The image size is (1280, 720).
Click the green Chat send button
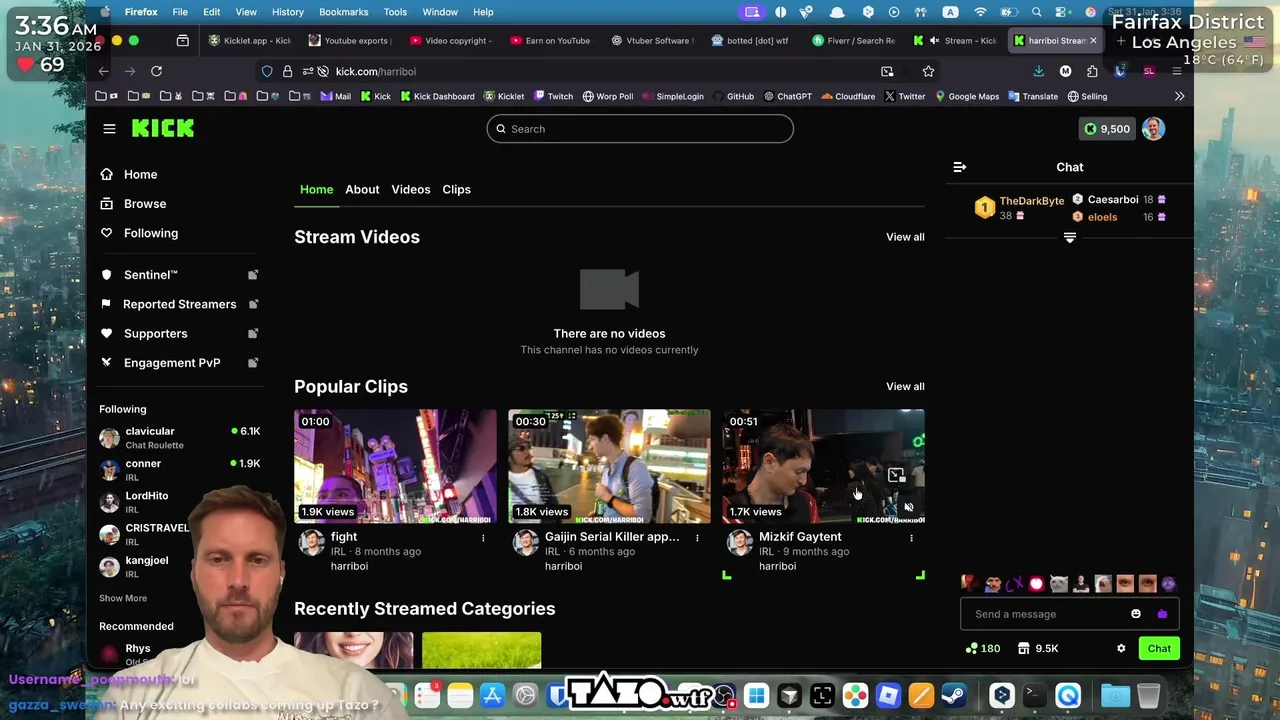point(1159,648)
